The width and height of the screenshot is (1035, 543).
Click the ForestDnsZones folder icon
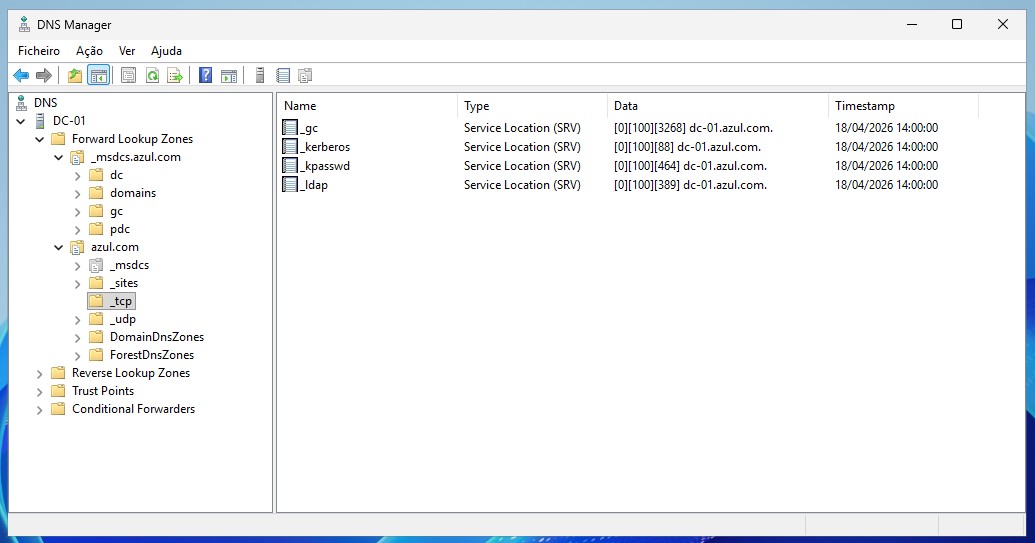pyautogui.click(x=96, y=355)
